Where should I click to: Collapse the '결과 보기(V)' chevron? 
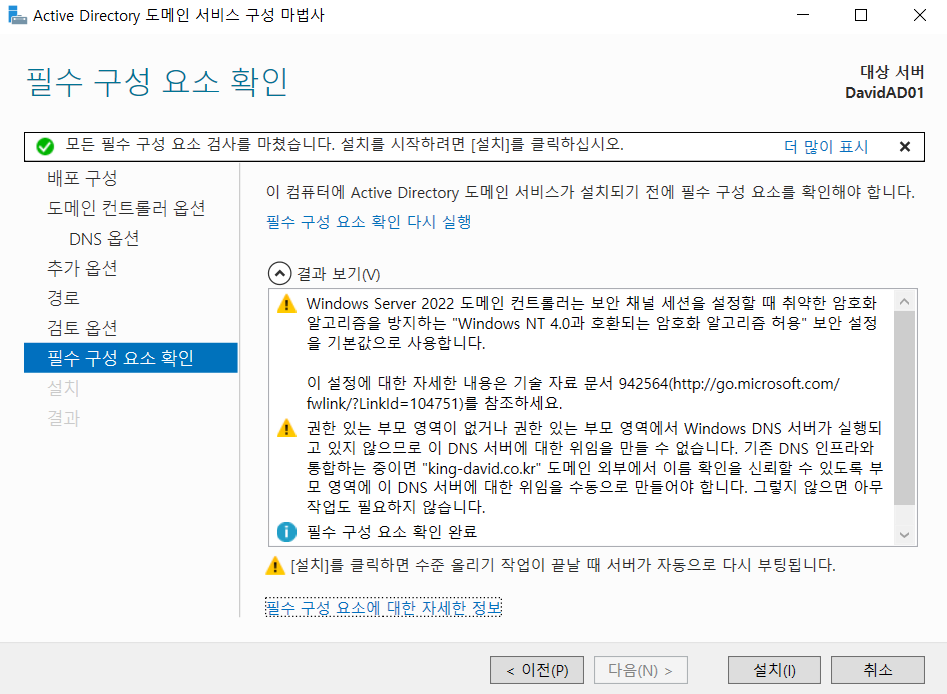(279, 274)
